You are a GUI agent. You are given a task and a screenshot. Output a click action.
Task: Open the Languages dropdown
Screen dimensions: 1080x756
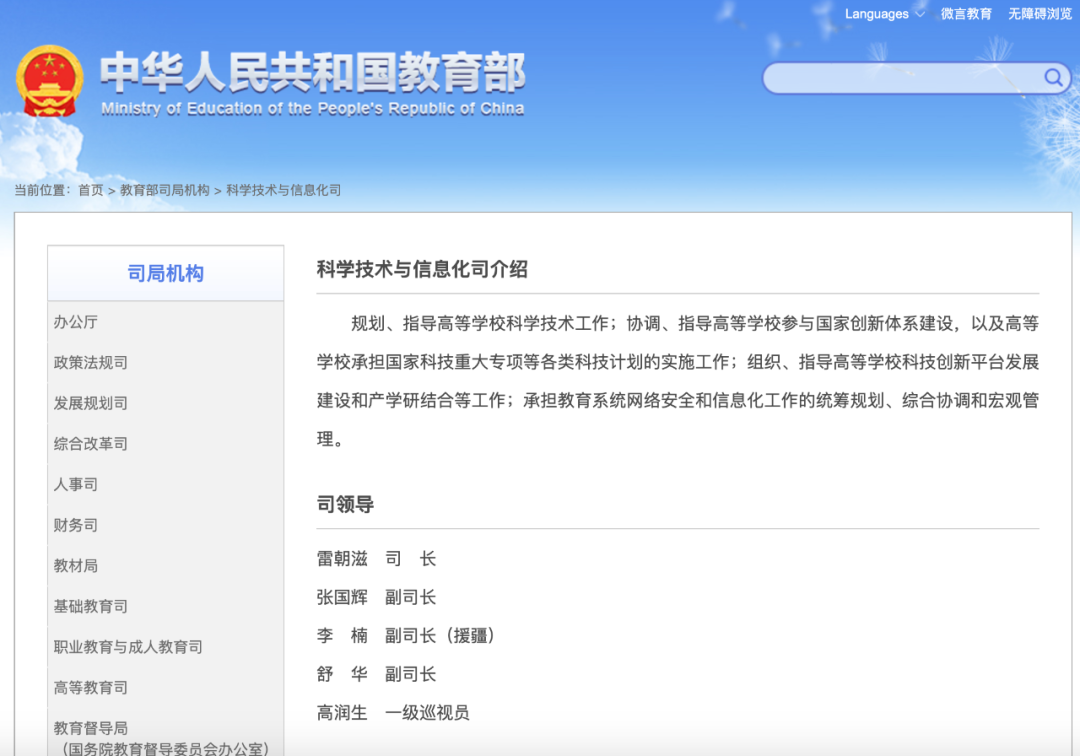pos(884,14)
